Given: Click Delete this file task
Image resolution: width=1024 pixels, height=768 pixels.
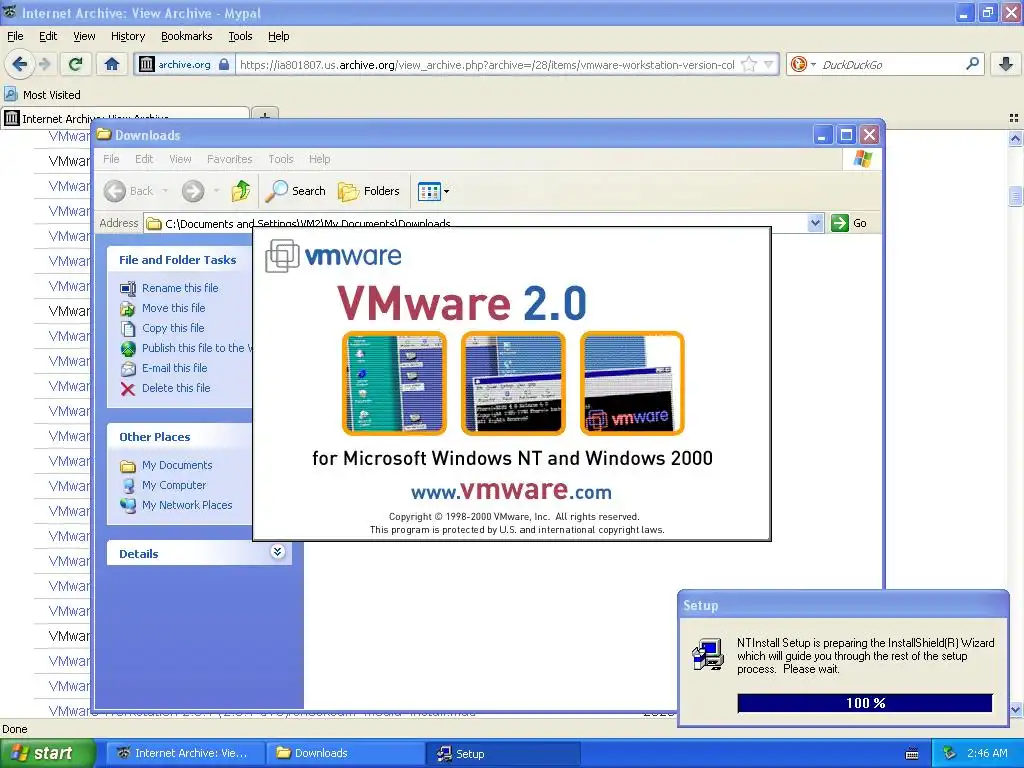Looking at the screenshot, I should pyautogui.click(x=176, y=388).
